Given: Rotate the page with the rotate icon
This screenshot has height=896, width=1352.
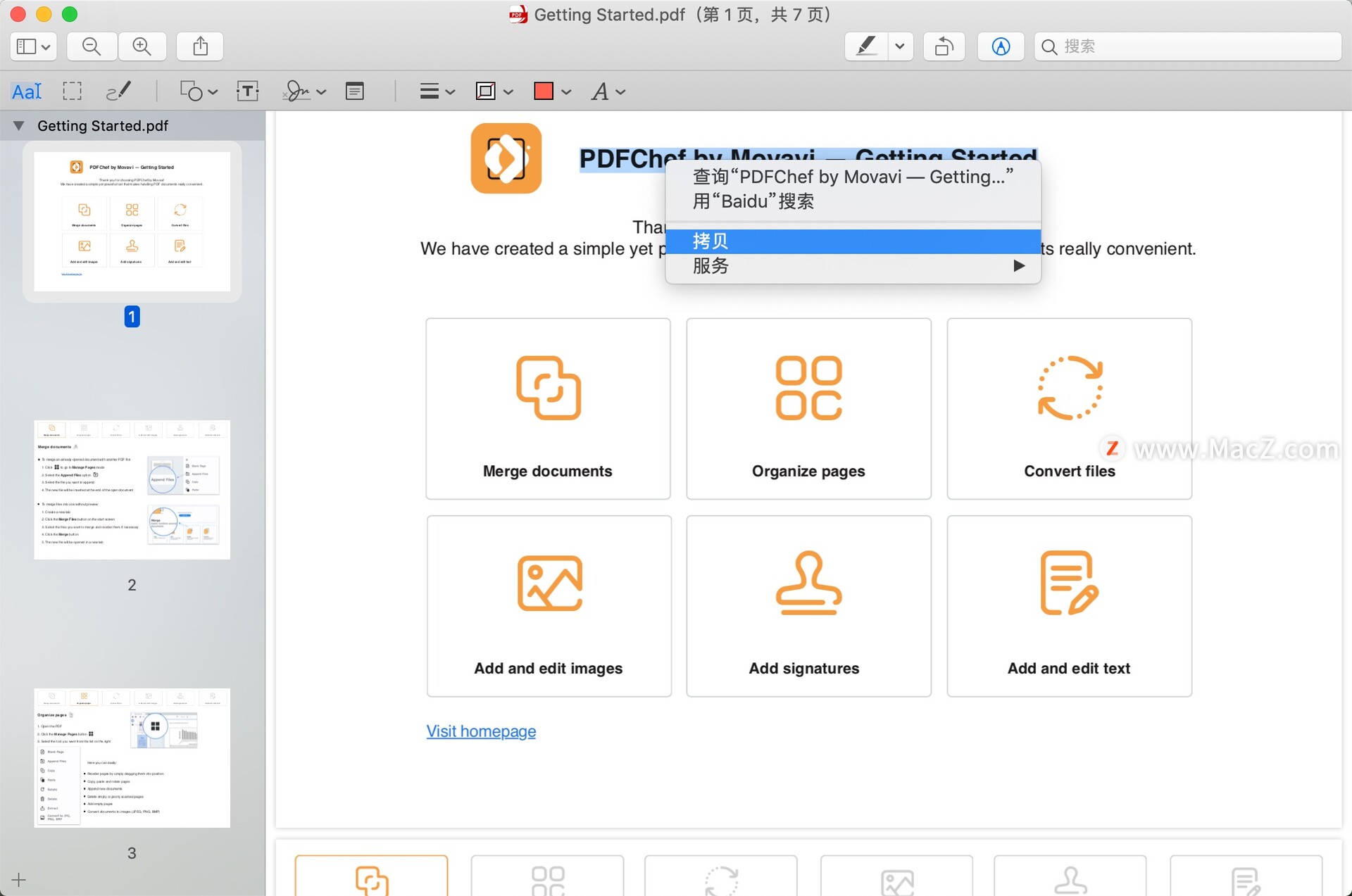Looking at the screenshot, I should [944, 46].
